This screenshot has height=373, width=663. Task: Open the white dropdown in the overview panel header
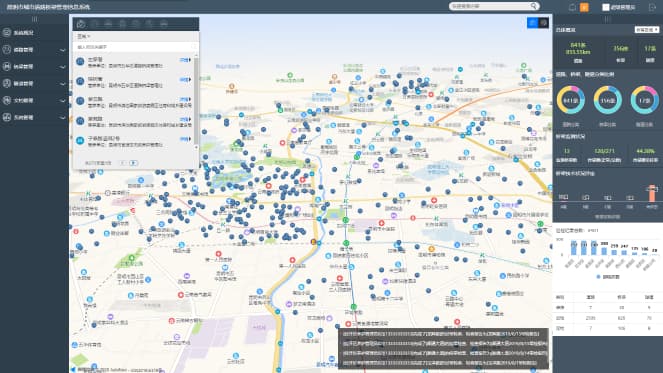(x=647, y=30)
